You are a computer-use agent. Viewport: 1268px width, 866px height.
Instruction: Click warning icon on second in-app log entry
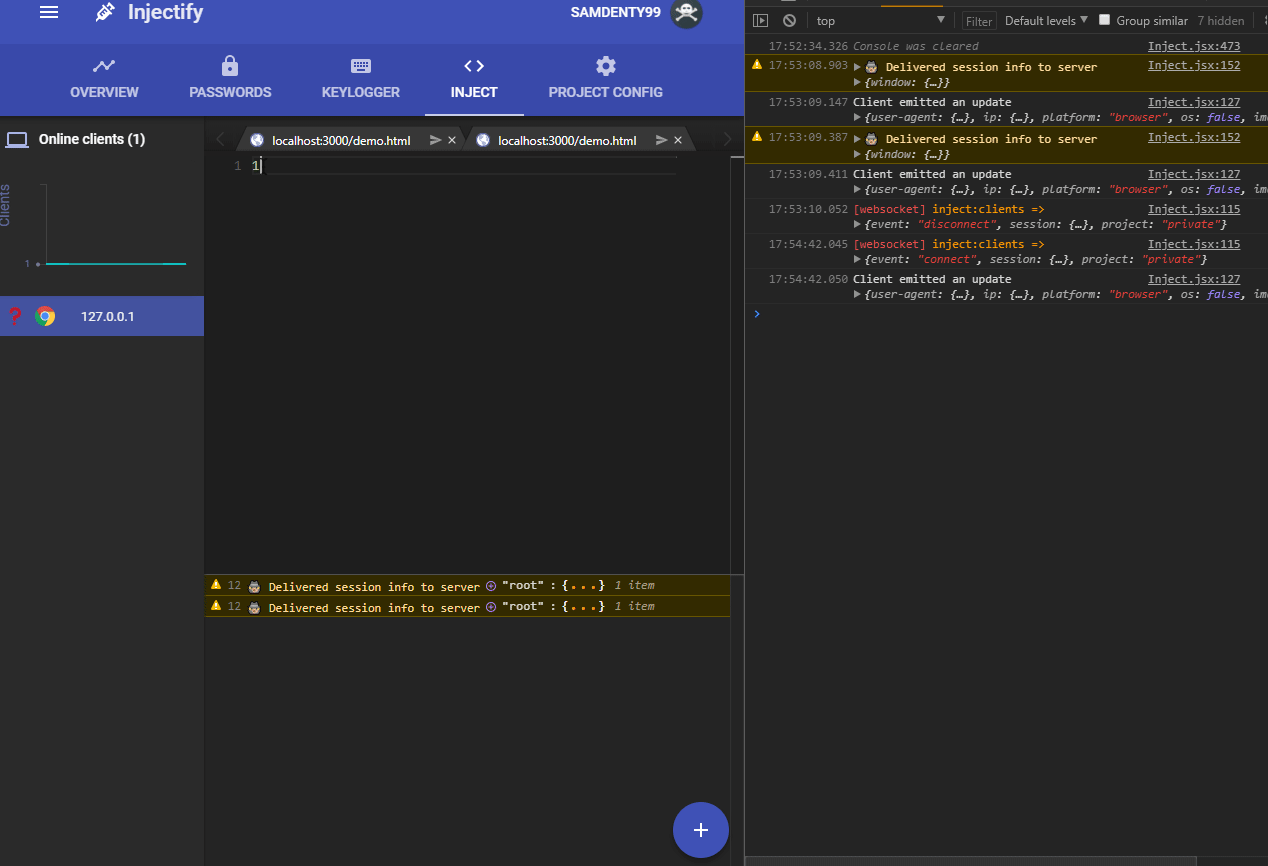click(216, 606)
